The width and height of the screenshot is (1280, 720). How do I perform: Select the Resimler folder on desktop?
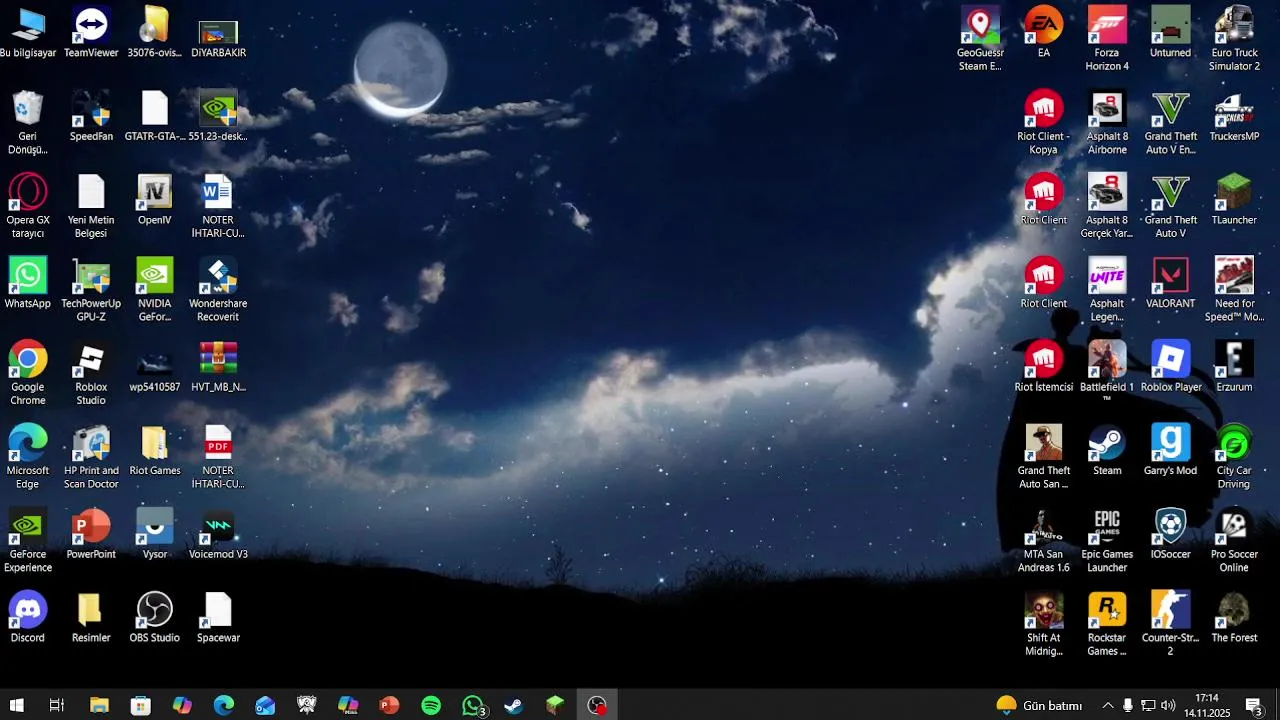tap(91, 617)
